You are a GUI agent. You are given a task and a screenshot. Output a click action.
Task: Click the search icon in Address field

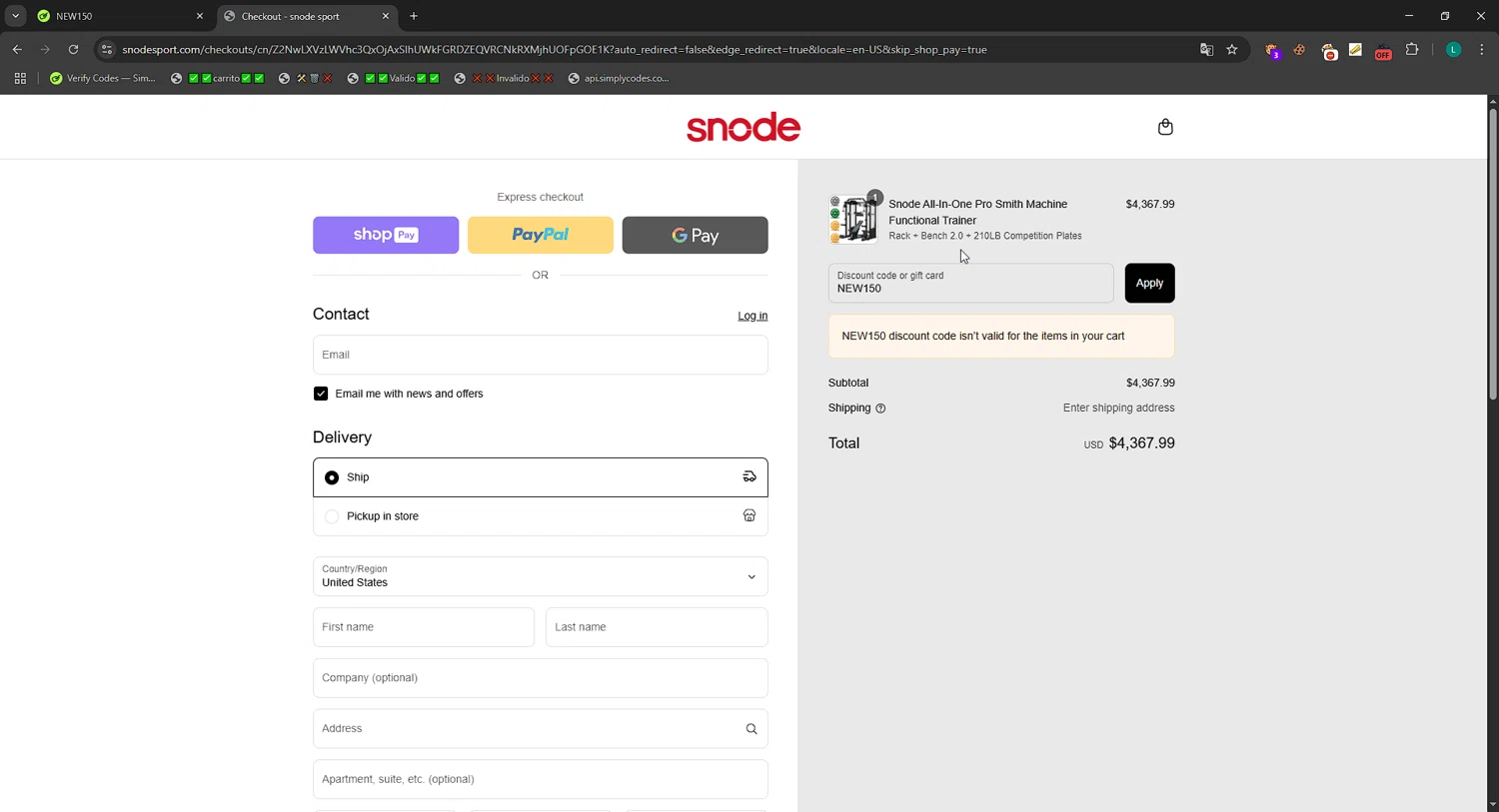point(751,729)
